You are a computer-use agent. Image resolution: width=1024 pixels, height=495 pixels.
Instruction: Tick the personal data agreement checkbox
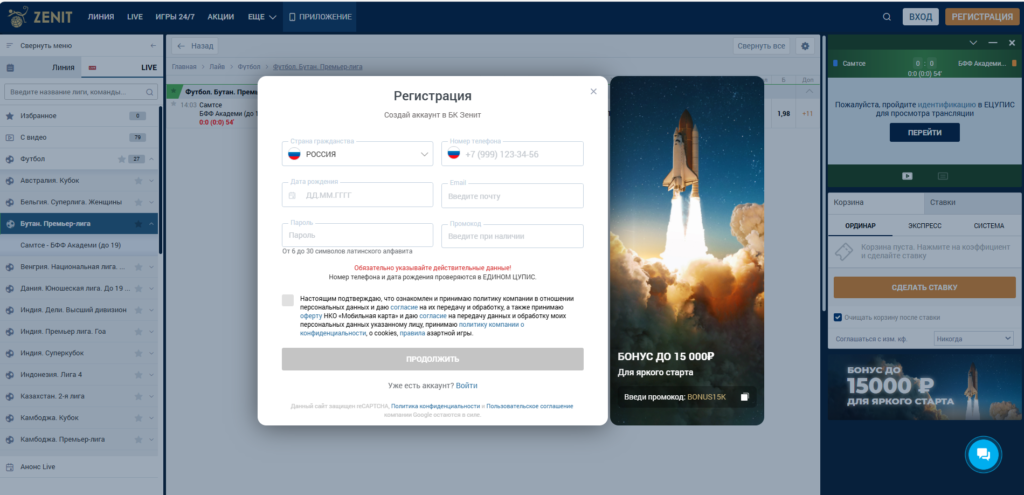pos(288,300)
